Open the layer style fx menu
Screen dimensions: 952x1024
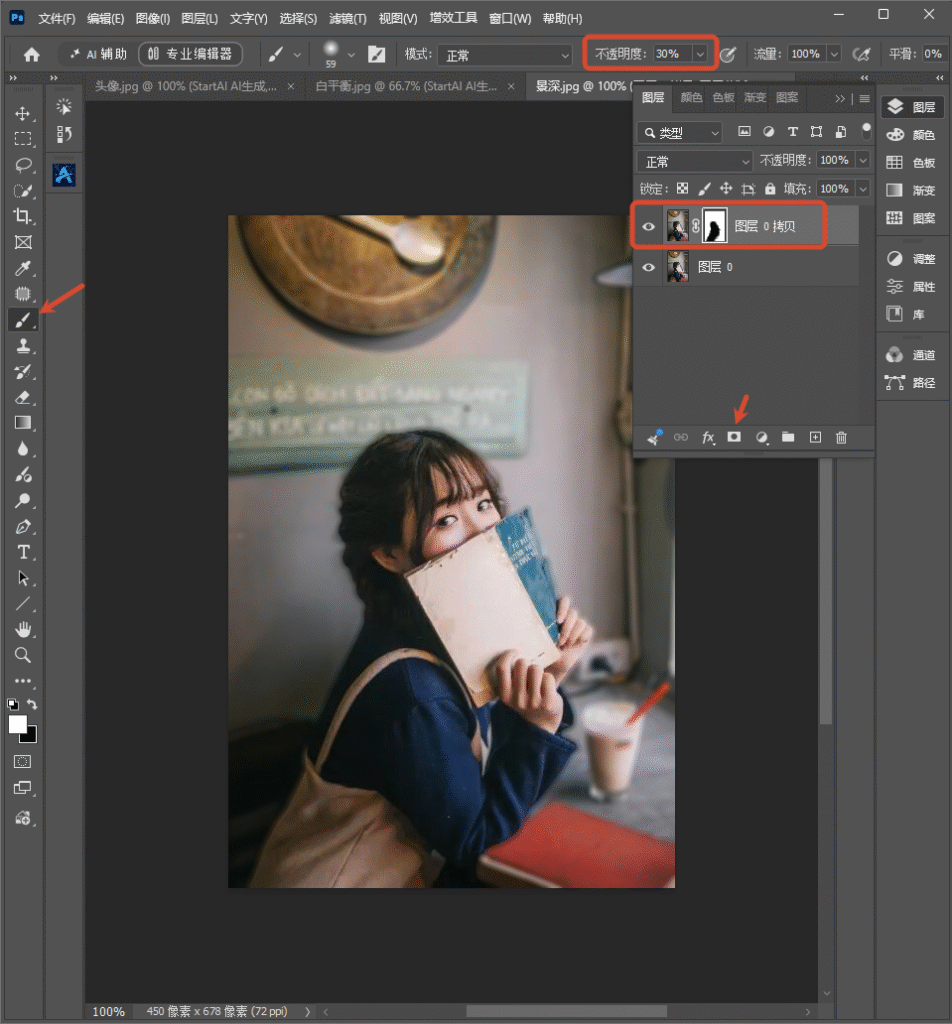pyautogui.click(x=708, y=437)
